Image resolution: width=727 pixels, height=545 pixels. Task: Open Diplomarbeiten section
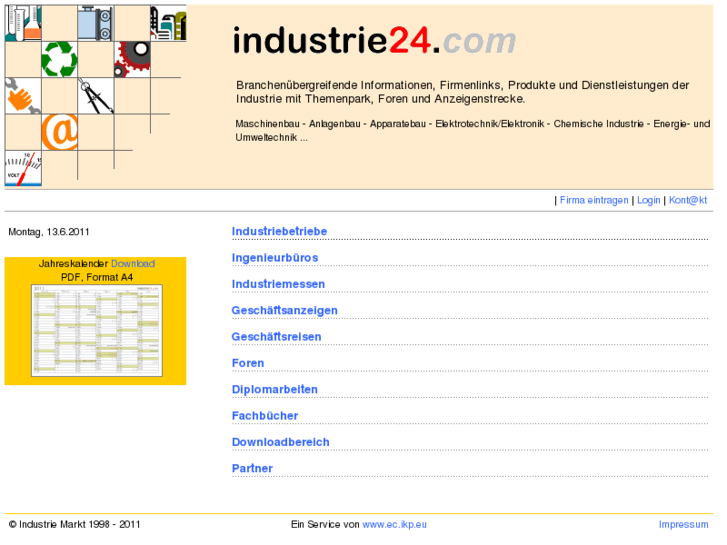point(275,390)
